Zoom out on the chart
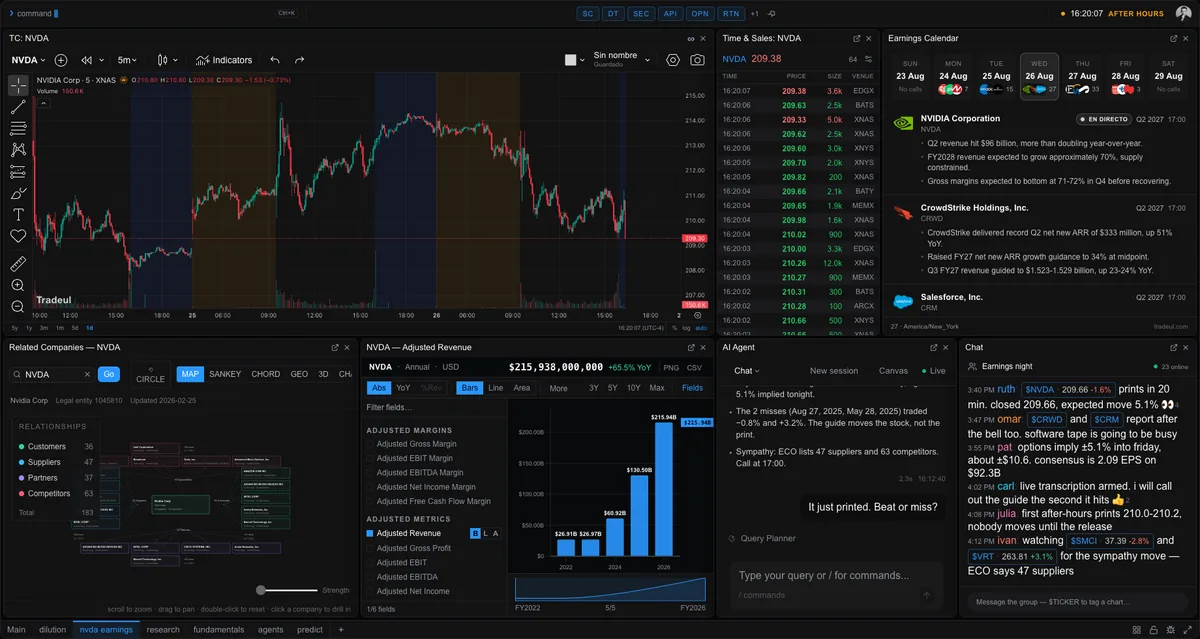This screenshot has width=1200, height=639. [18, 304]
